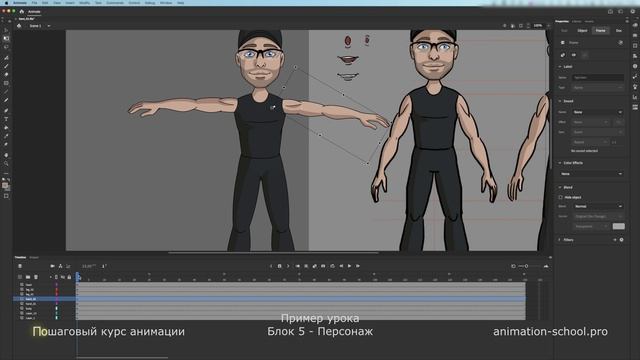Image resolution: width=640 pixels, height=360 pixels.
Task: Switch to the Doc tab in Properties
Action: coord(619,31)
